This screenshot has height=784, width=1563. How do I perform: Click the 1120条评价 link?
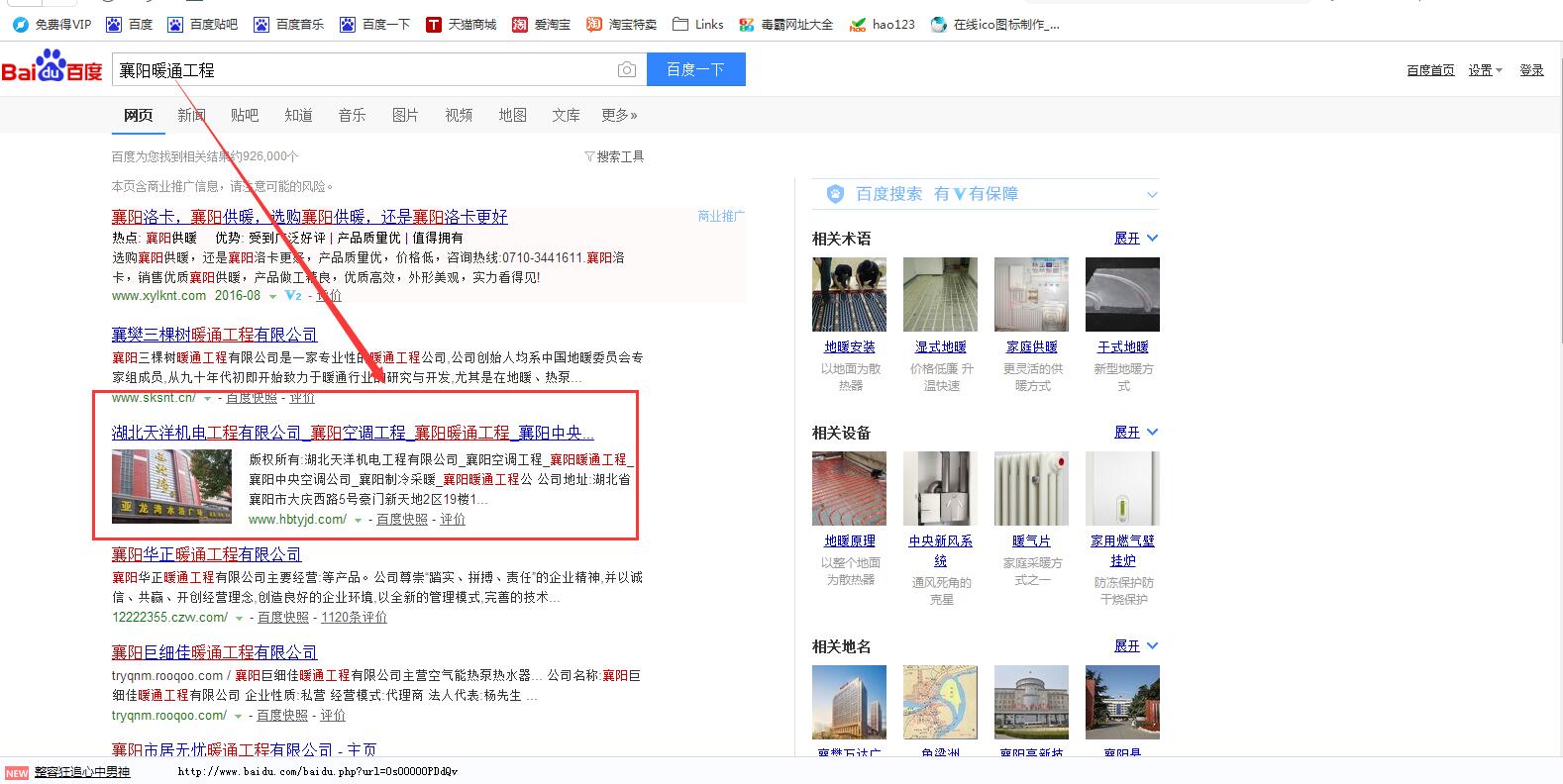354,617
